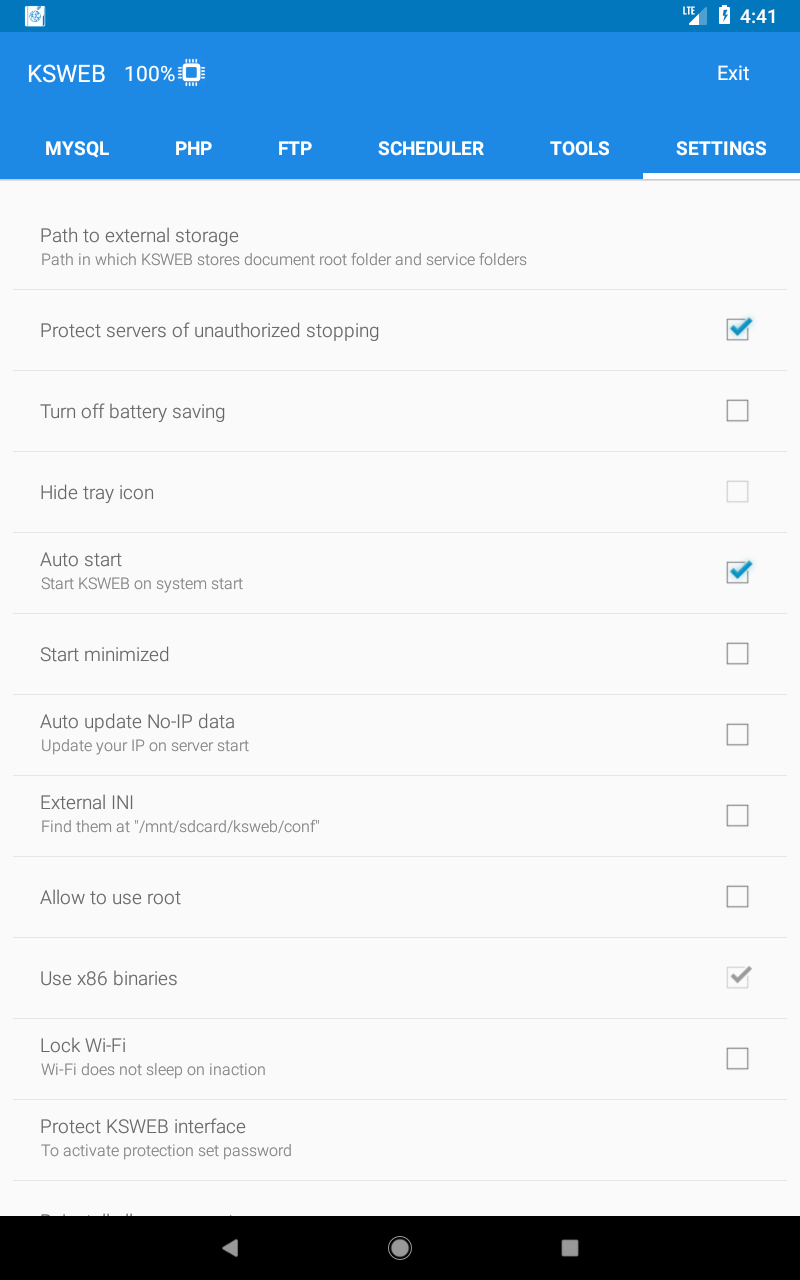Tap the Android home circle icon

click(400, 1247)
